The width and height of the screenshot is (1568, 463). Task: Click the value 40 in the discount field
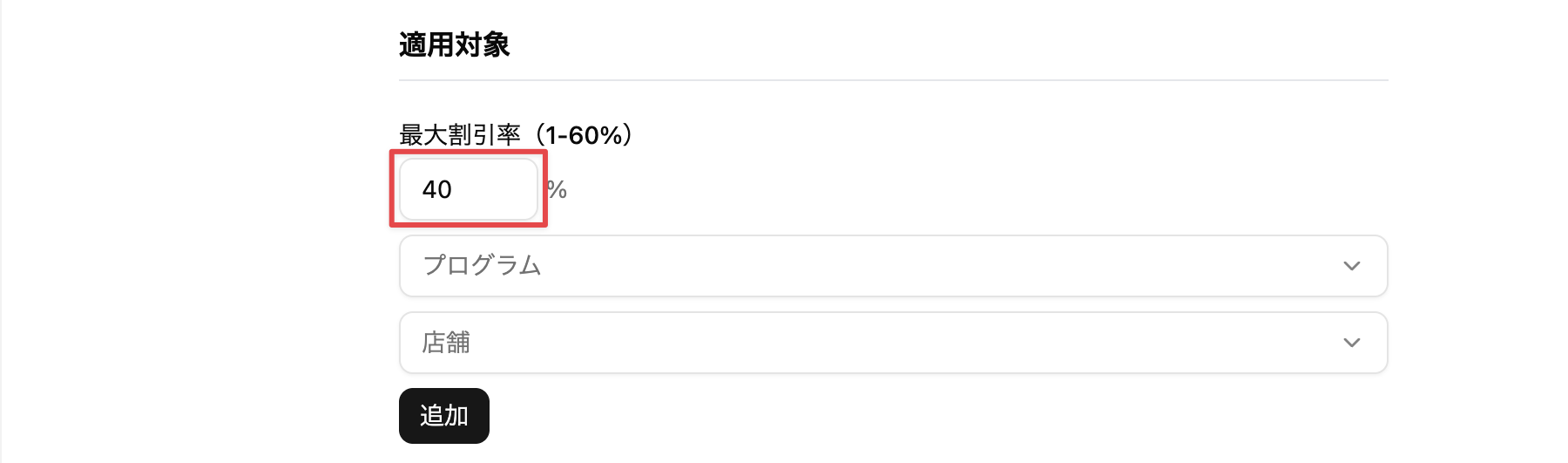point(437,189)
